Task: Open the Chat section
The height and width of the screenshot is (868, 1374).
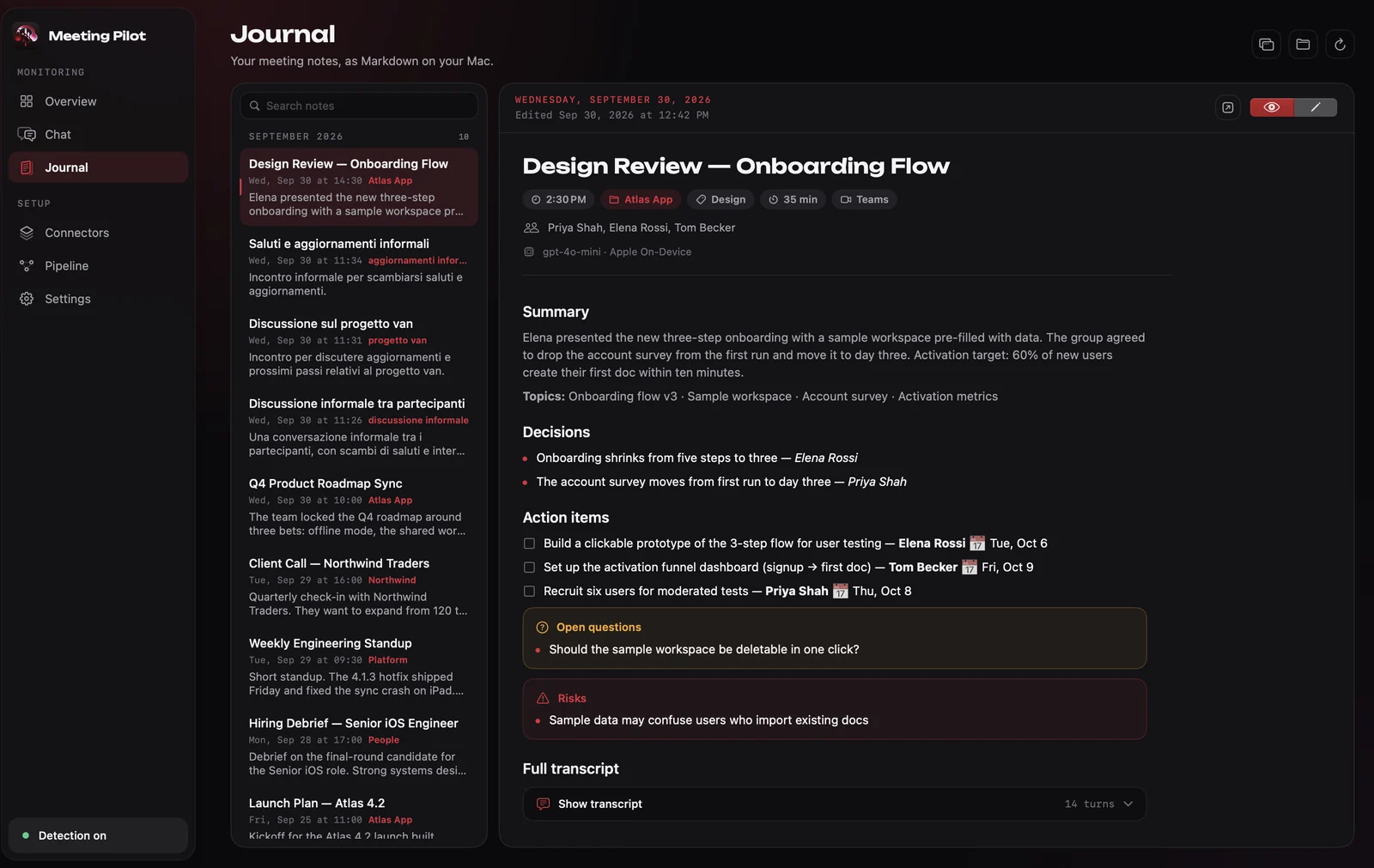Action: [x=98, y=135]
